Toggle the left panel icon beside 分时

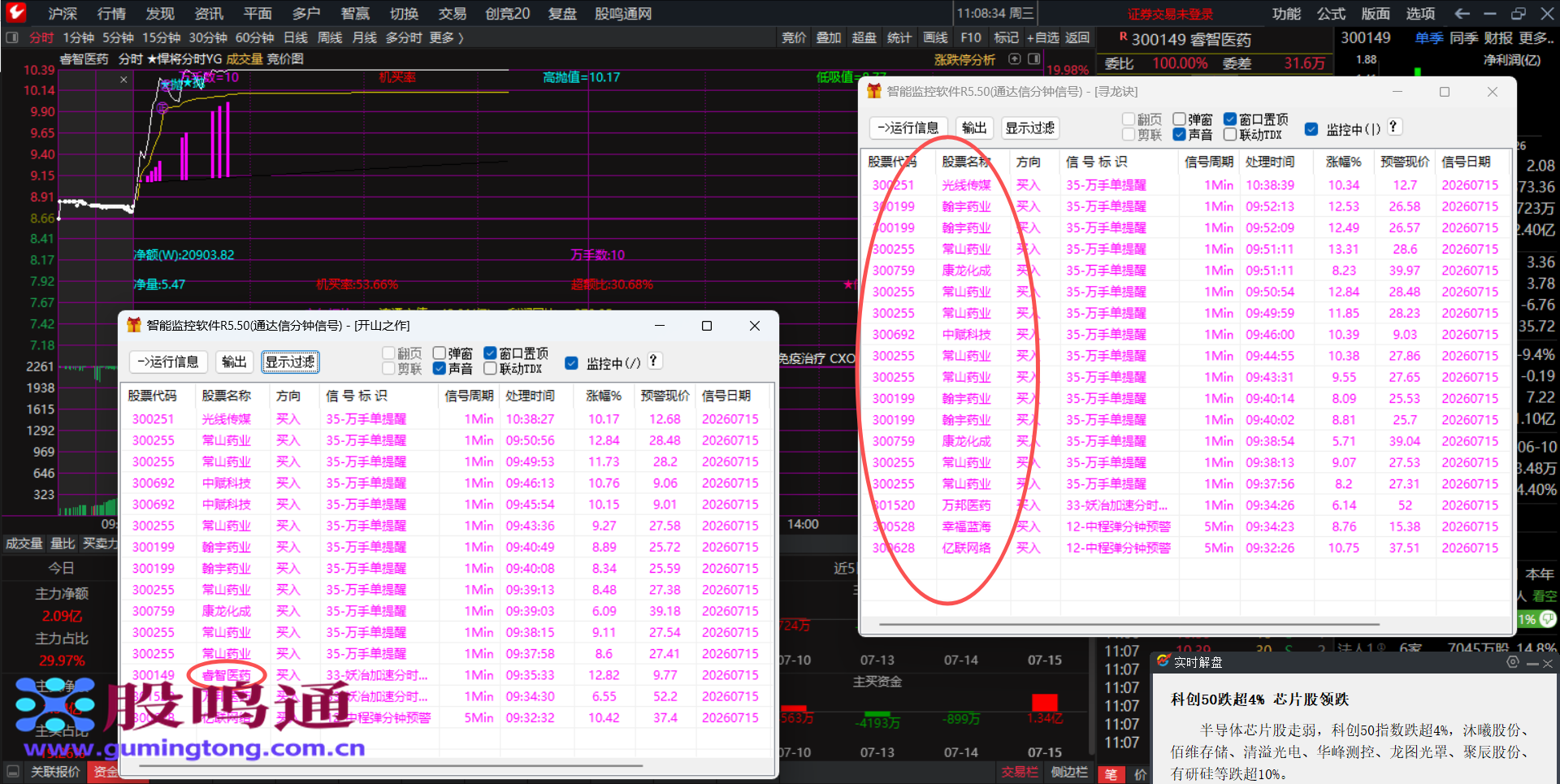[11, 37]
